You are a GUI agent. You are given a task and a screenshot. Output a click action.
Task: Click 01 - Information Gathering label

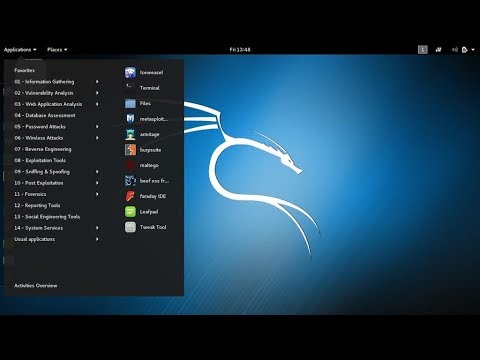tap(44, 82)
